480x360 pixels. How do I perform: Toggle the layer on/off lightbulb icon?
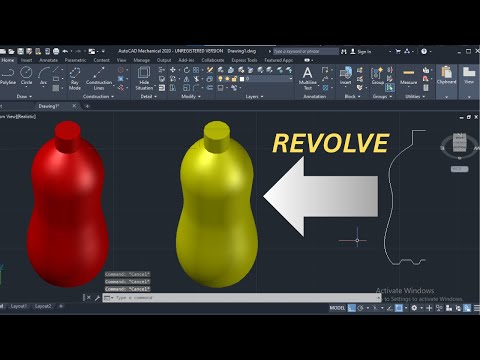(x=220, y=79)
